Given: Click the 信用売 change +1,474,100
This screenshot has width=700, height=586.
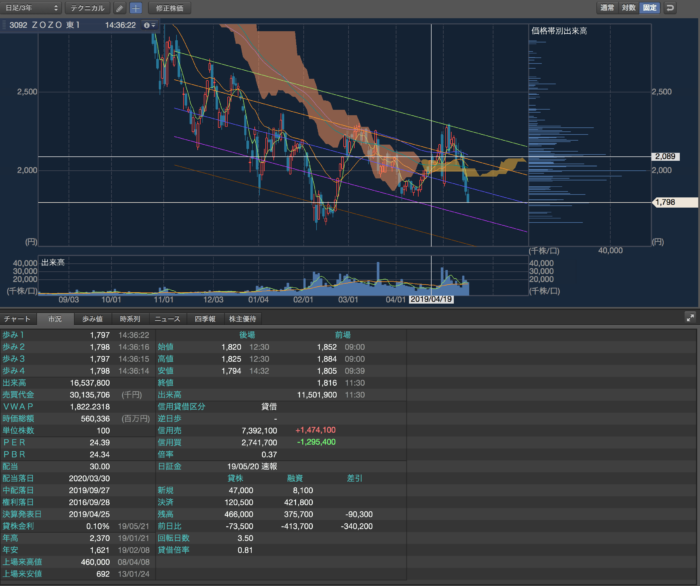Looking at the screenshot, I should (316, 430).
